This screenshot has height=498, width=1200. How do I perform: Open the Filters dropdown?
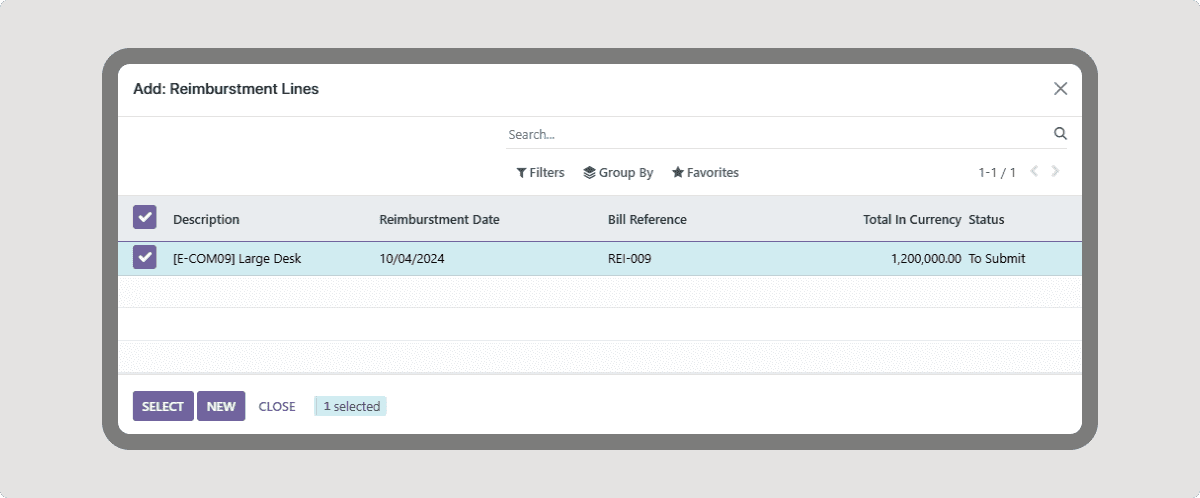click(540, 173)
